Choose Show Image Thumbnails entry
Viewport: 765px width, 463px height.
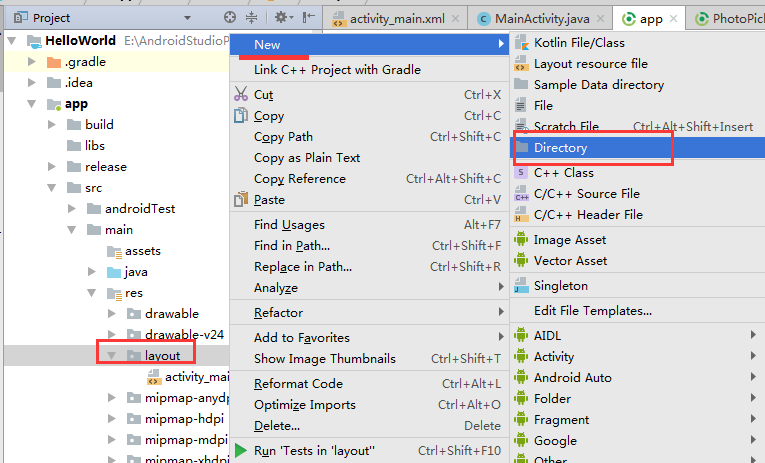(x=369, y=358)
